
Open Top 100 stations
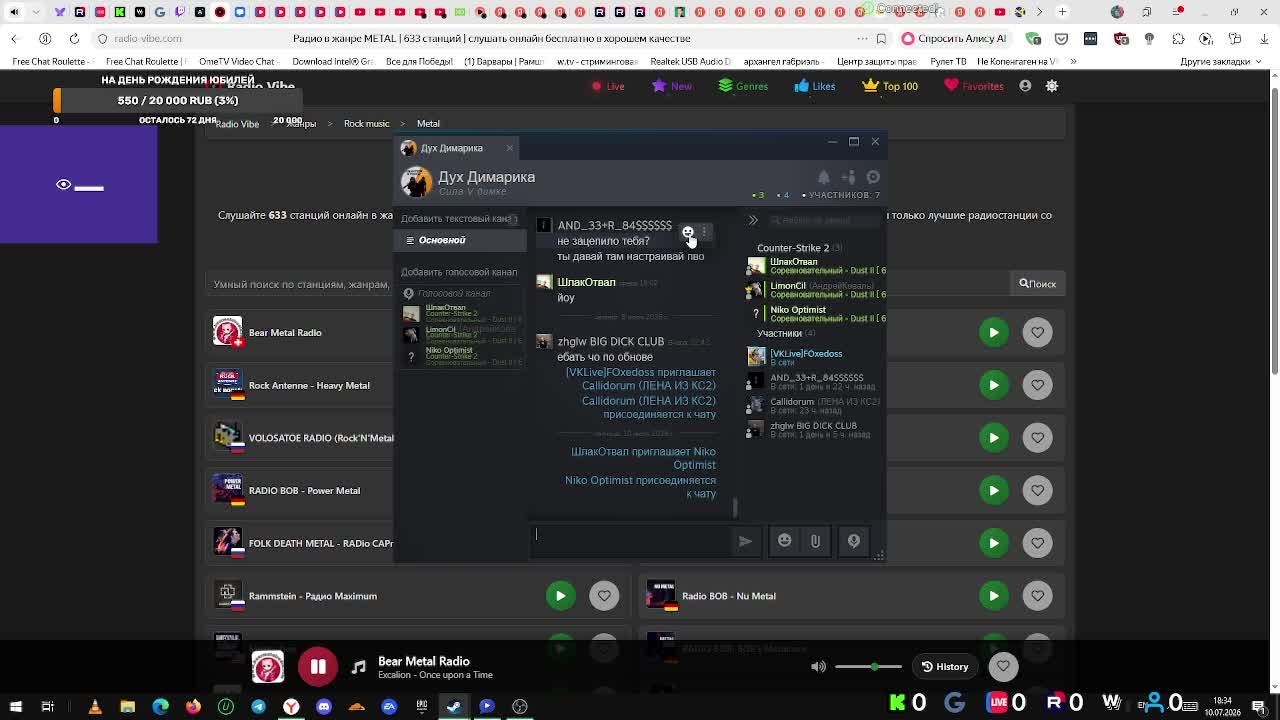point(890,86)
